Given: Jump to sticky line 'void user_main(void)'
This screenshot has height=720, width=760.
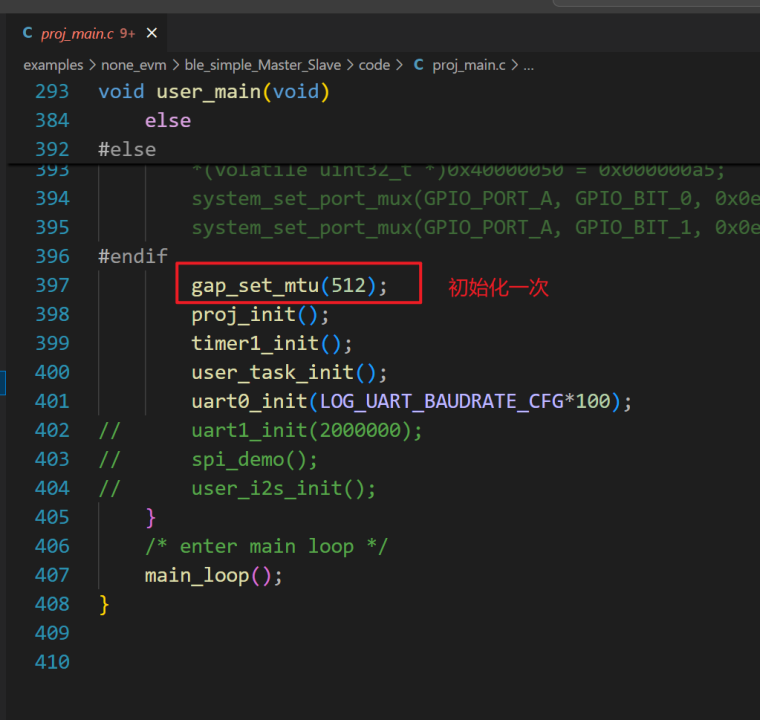Looking at the screenshot, I should coord(214,92).
